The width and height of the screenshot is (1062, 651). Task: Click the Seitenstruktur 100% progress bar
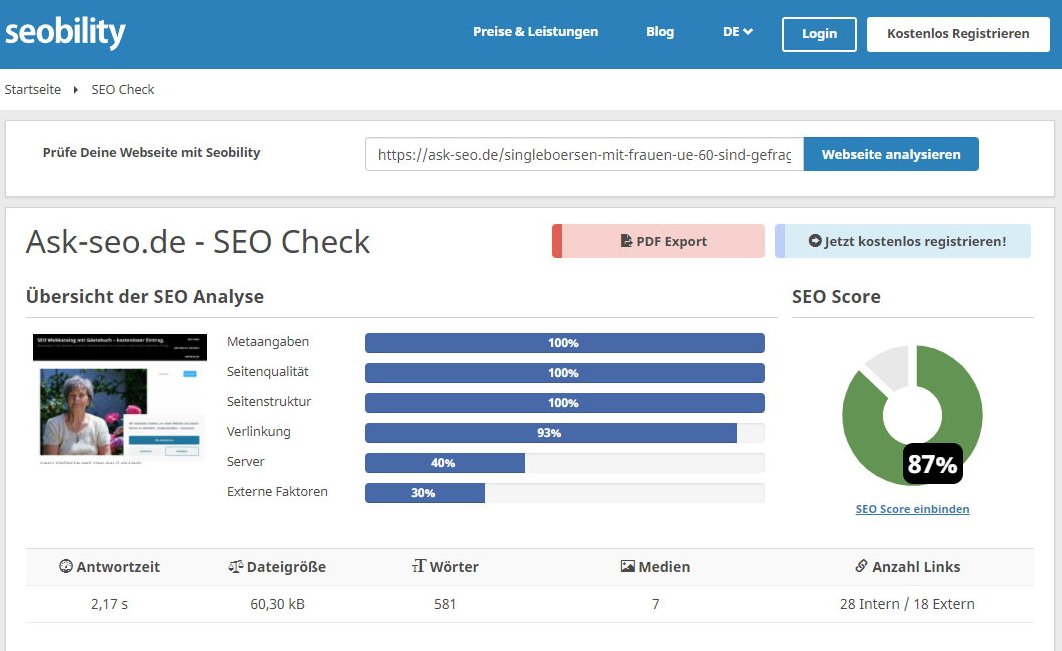pos(565,402)
